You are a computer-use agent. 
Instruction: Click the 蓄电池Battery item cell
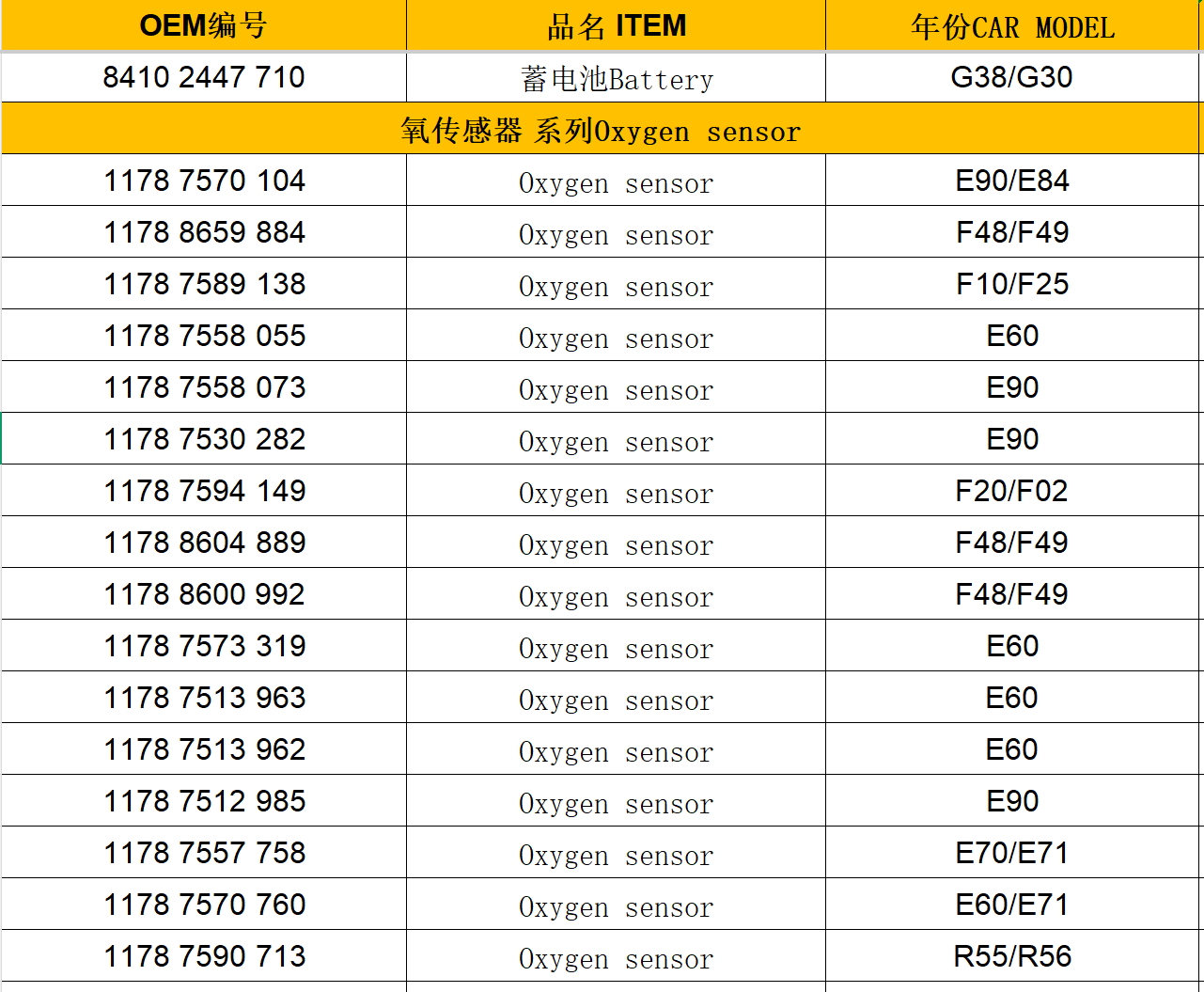(x=616, y=78)
